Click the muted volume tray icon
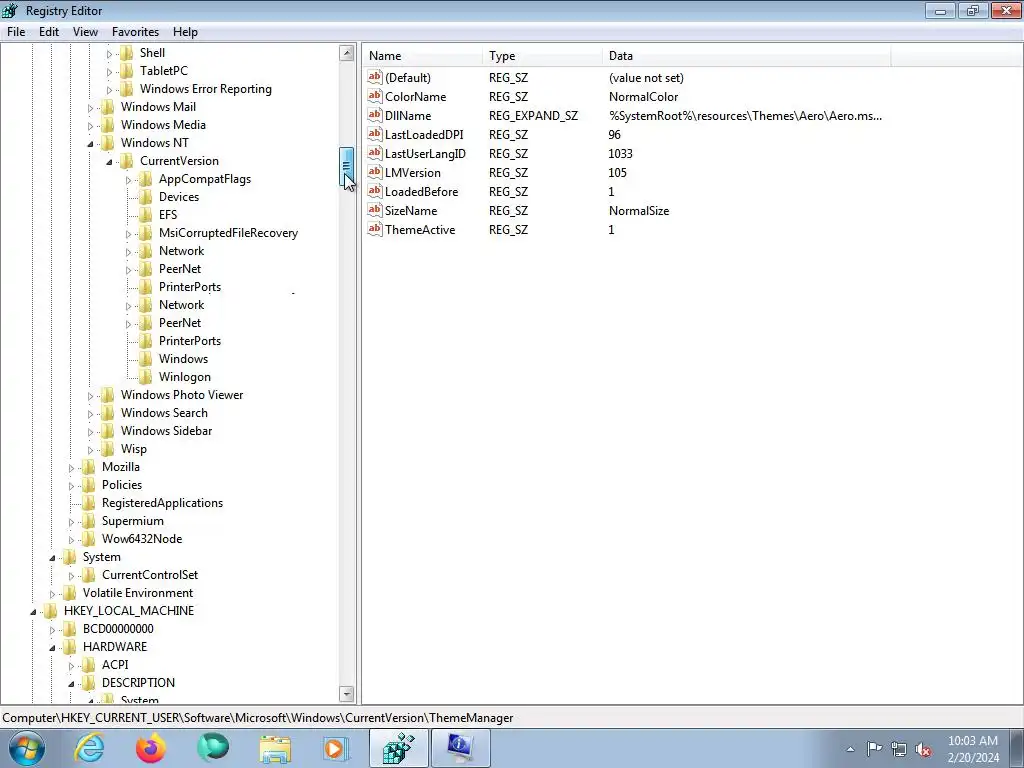 point(923,749)
